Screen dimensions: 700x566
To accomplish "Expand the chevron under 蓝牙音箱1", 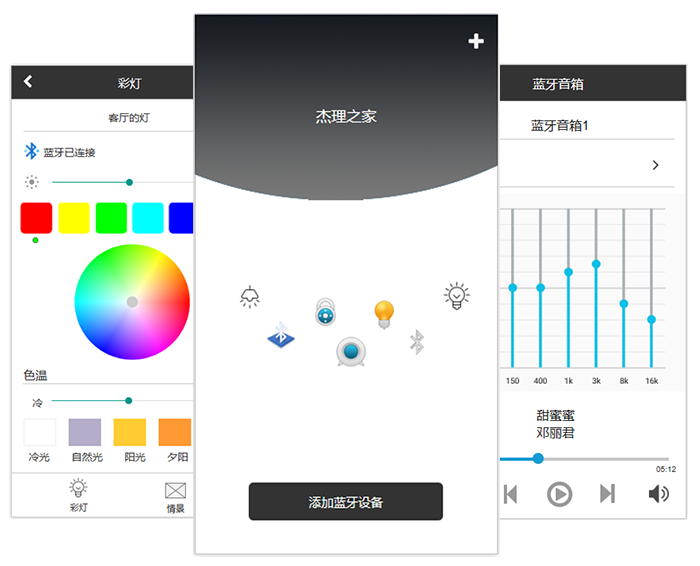I will 656,165.
